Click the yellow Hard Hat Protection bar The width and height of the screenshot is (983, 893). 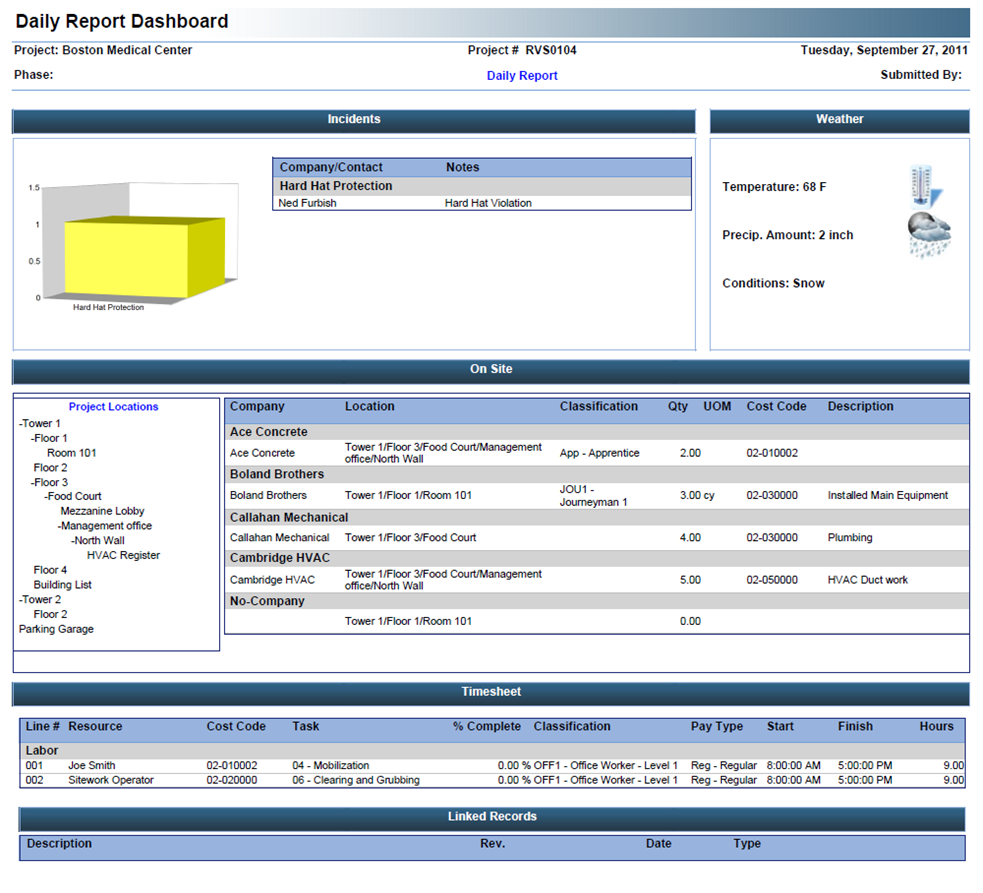[x=145, y=257]
